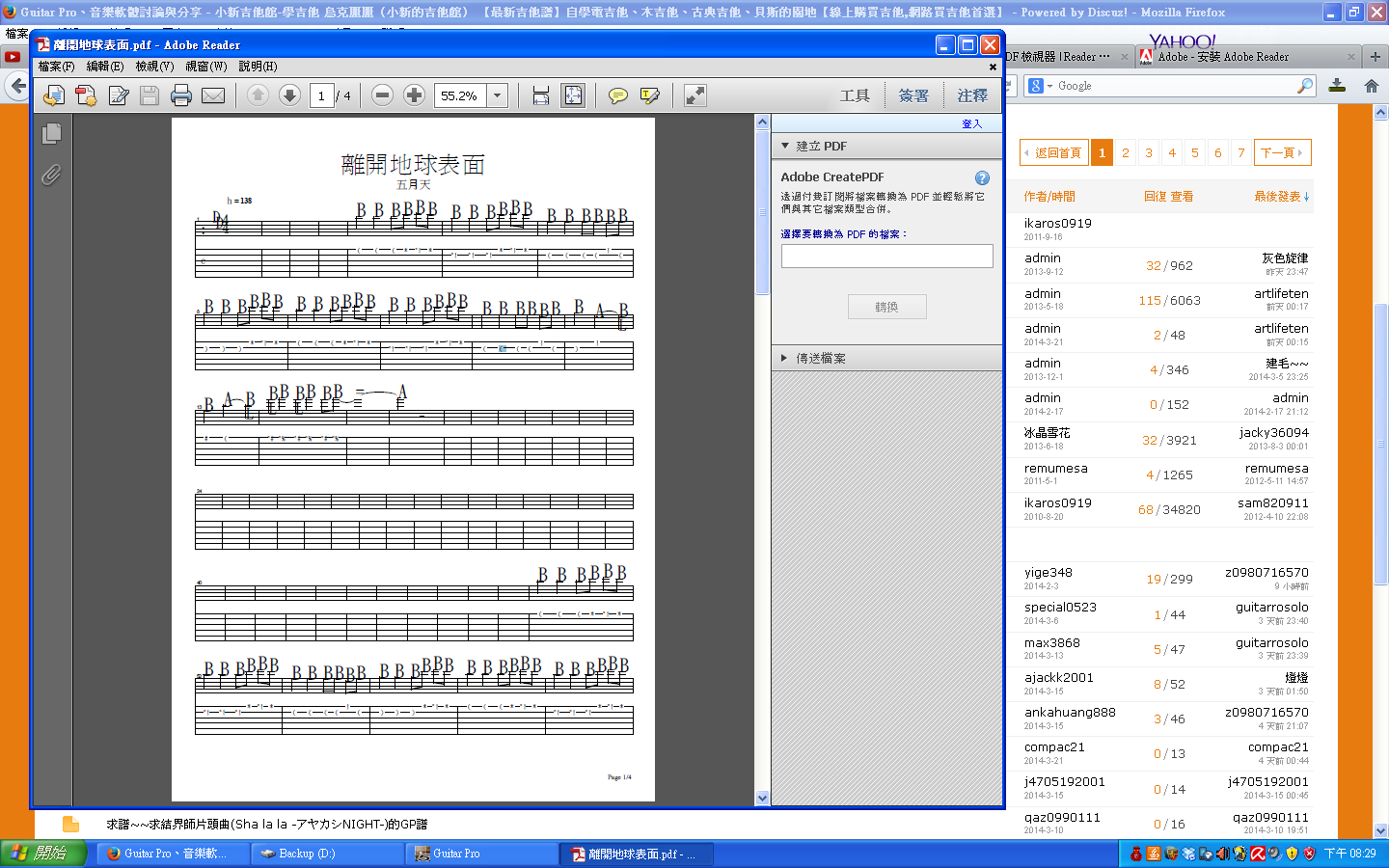
Task: Switch to the Adobe 安裝 Adobe Reader tab
Action: pos(1247,57)
